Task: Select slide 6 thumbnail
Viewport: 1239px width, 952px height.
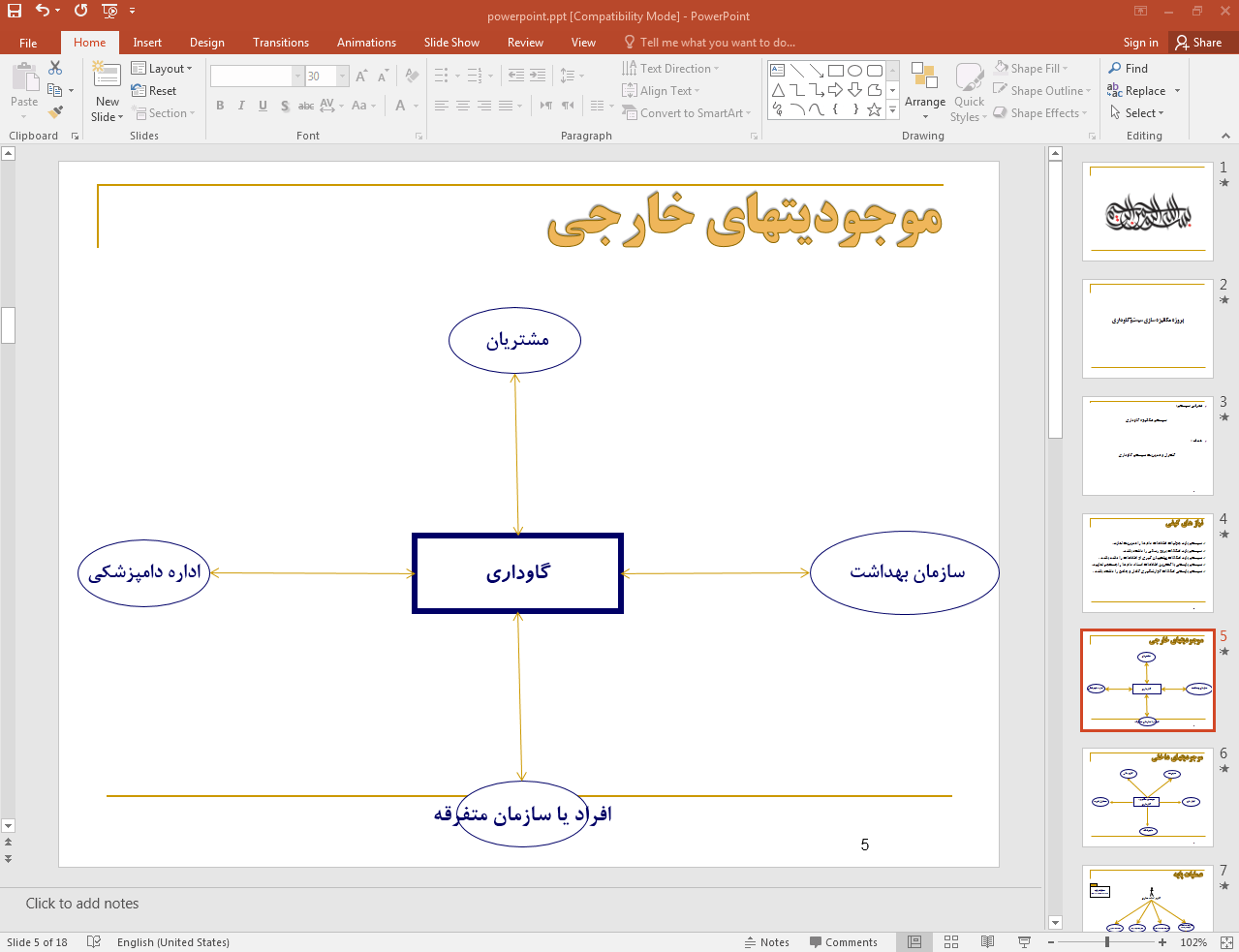Action: pos(1147,797)
